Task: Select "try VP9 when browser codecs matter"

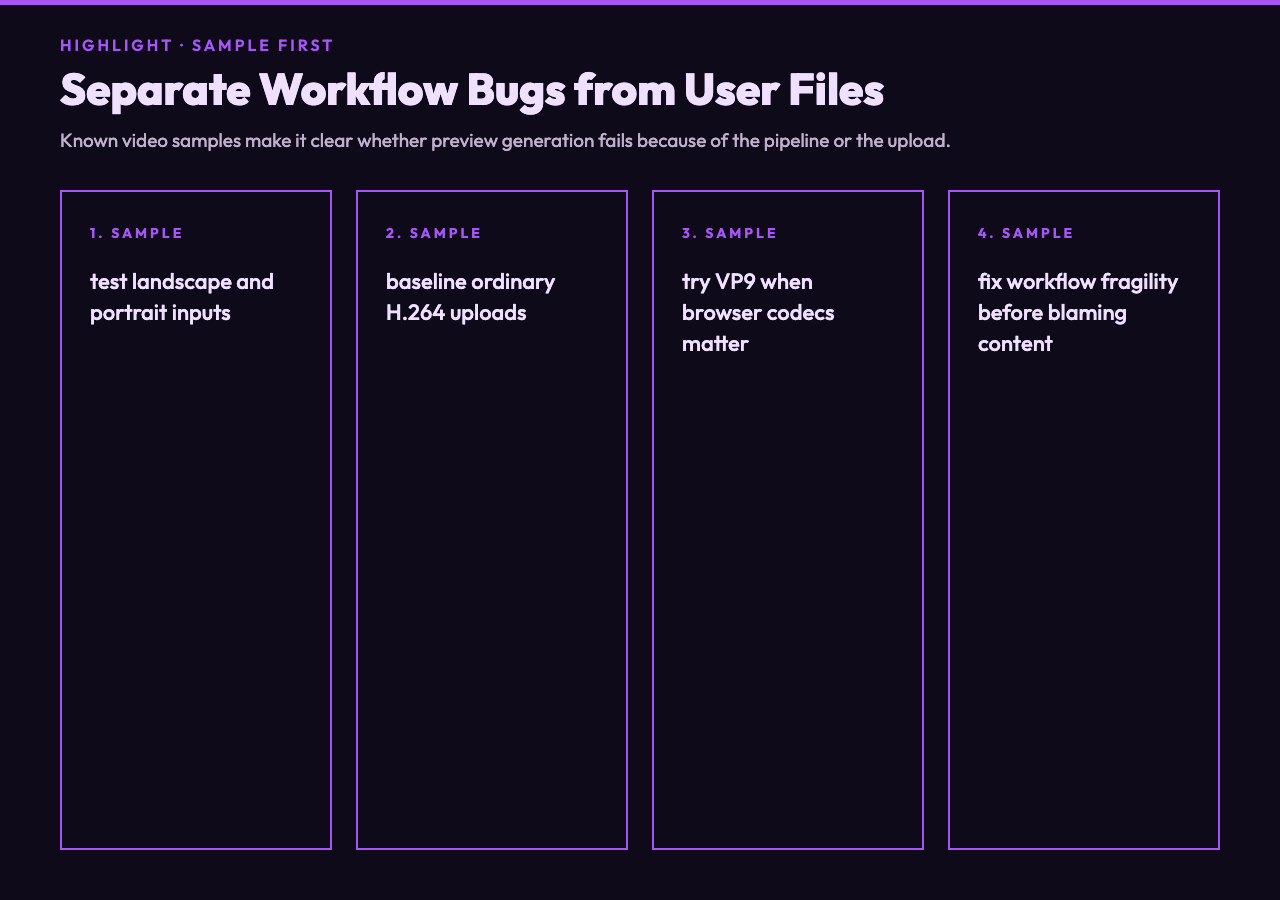Action: (758, 312)
